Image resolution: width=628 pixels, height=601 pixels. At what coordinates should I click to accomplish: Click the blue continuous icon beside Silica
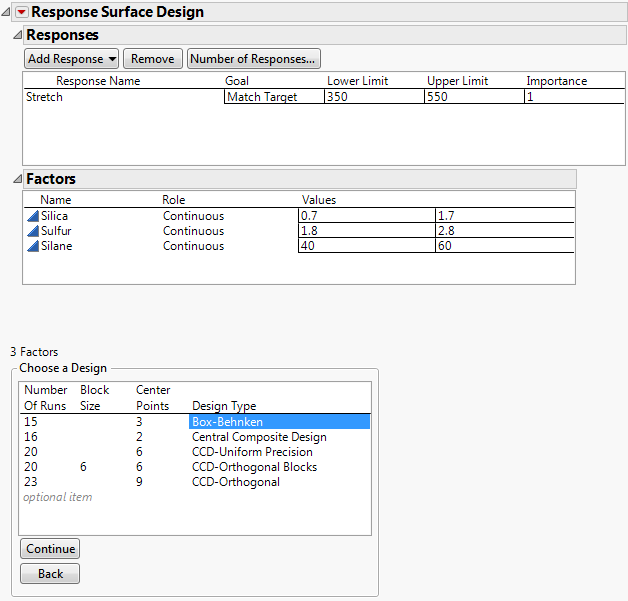click(x=32, y=216)
